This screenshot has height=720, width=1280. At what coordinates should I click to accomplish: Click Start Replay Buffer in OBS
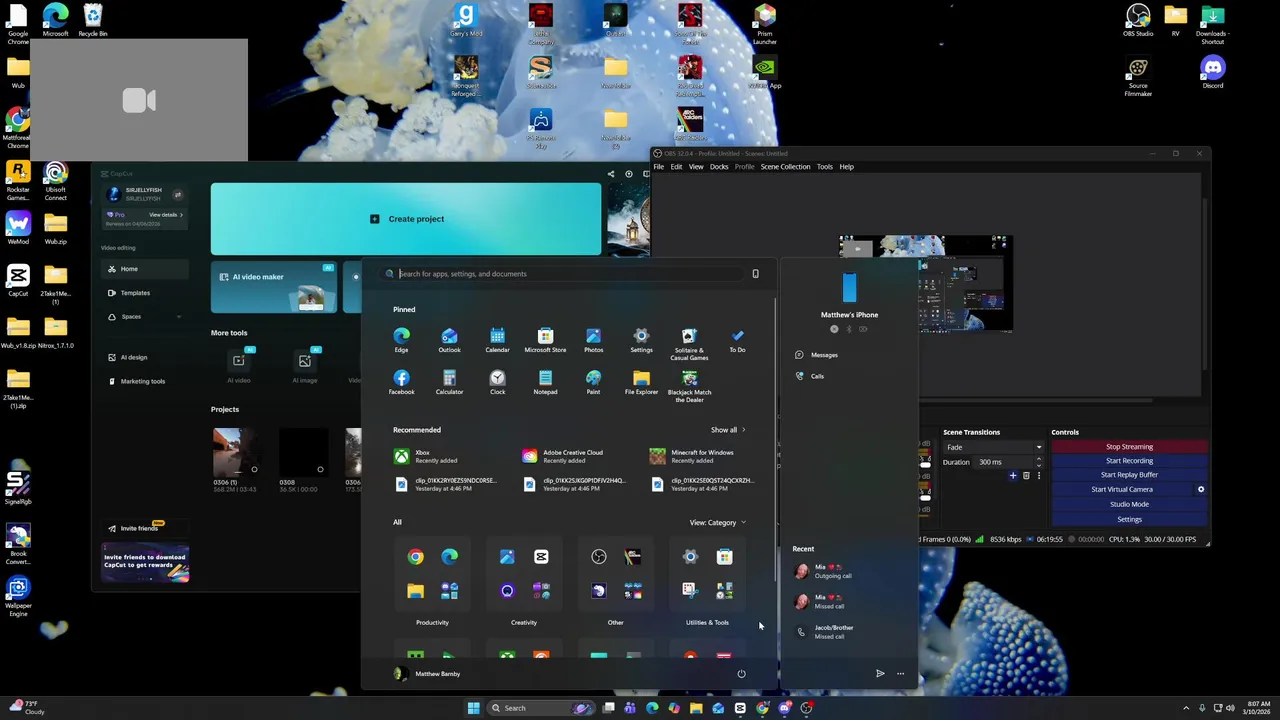point(1129,475)
